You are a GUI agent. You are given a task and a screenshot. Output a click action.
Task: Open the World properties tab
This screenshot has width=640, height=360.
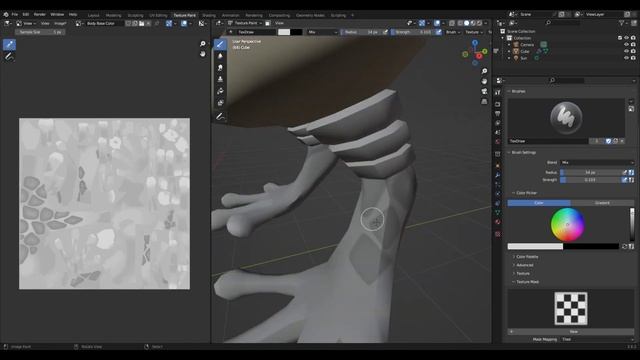click(x=498, y=142)
